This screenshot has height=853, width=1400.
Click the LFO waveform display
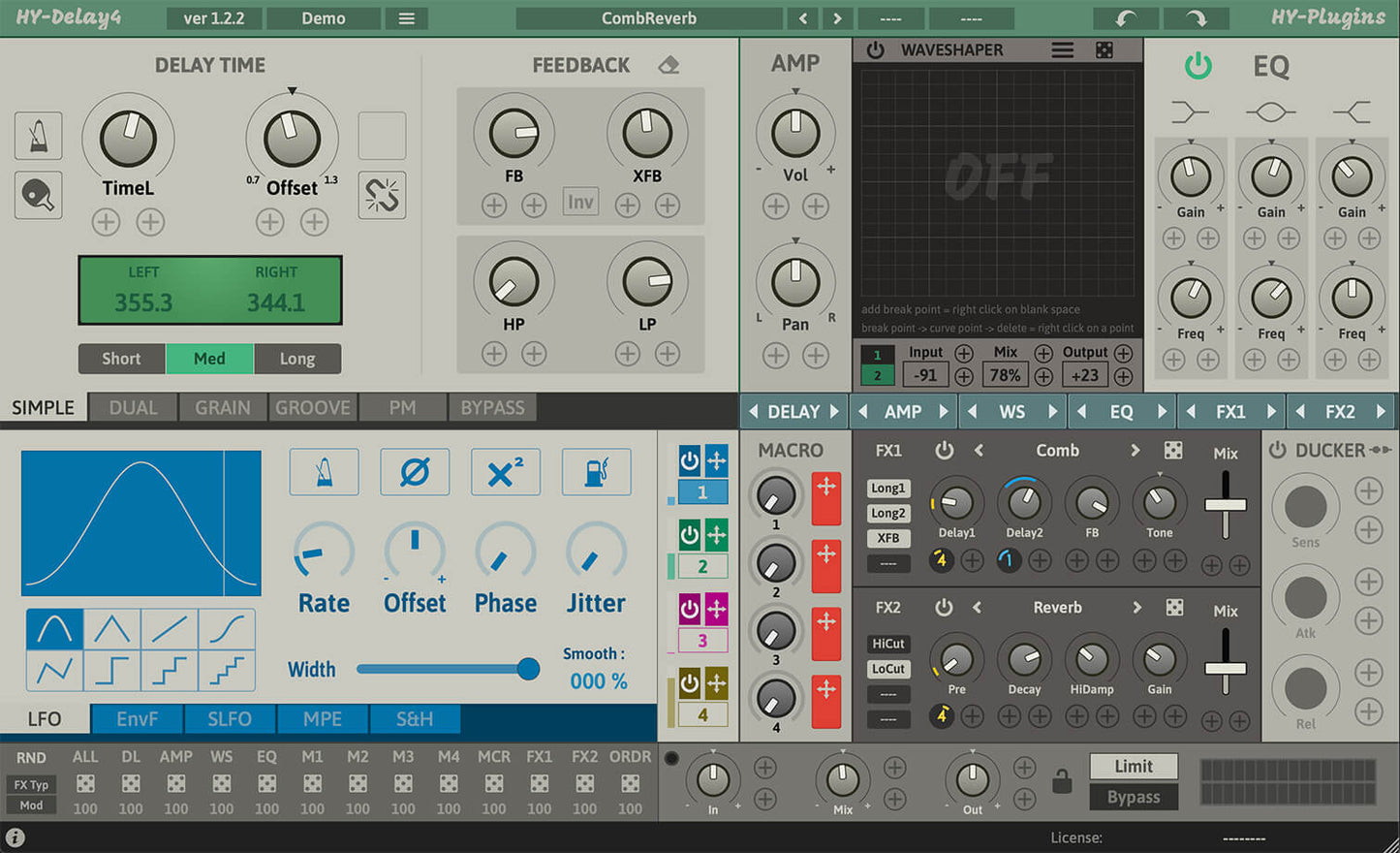(141, 523)
